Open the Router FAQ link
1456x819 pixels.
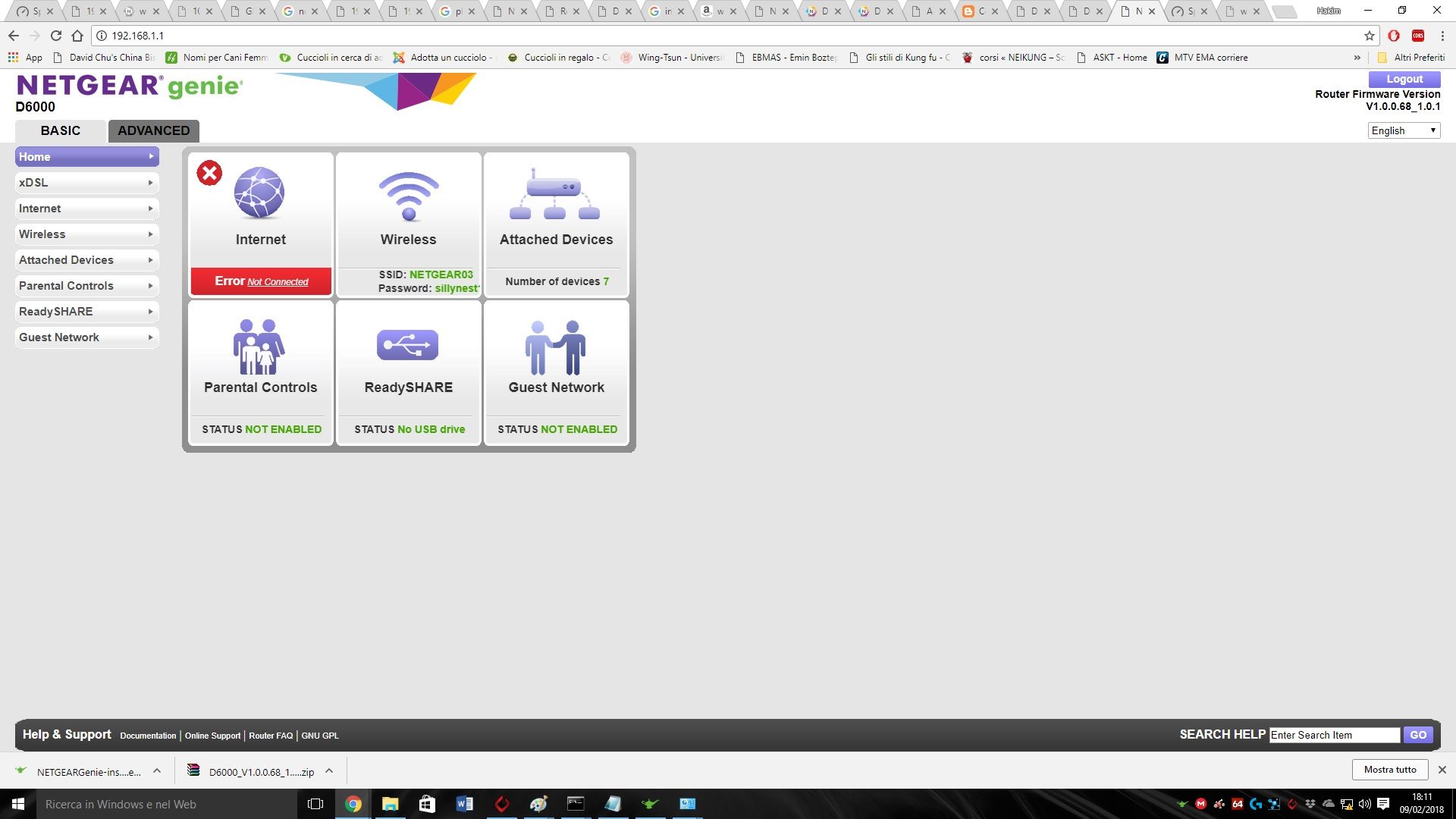(x=270, y=736)
